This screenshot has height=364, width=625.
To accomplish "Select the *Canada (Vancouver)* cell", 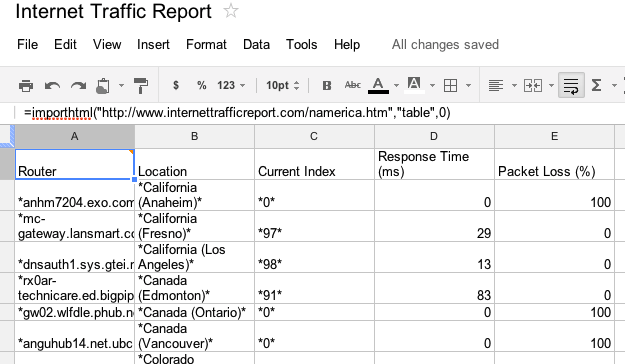I will 195,336.
